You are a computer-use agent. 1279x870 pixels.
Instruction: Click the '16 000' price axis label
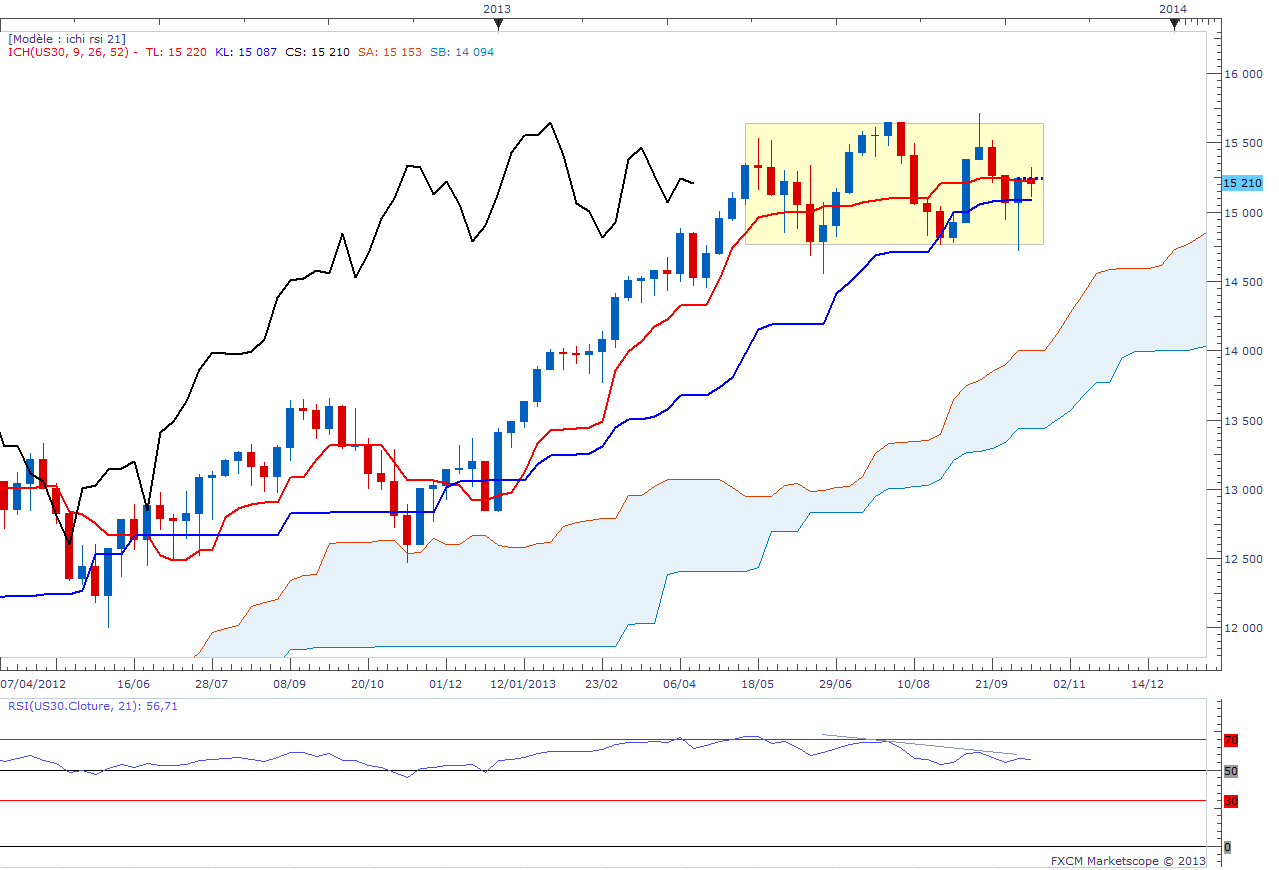pos(1243,75)
